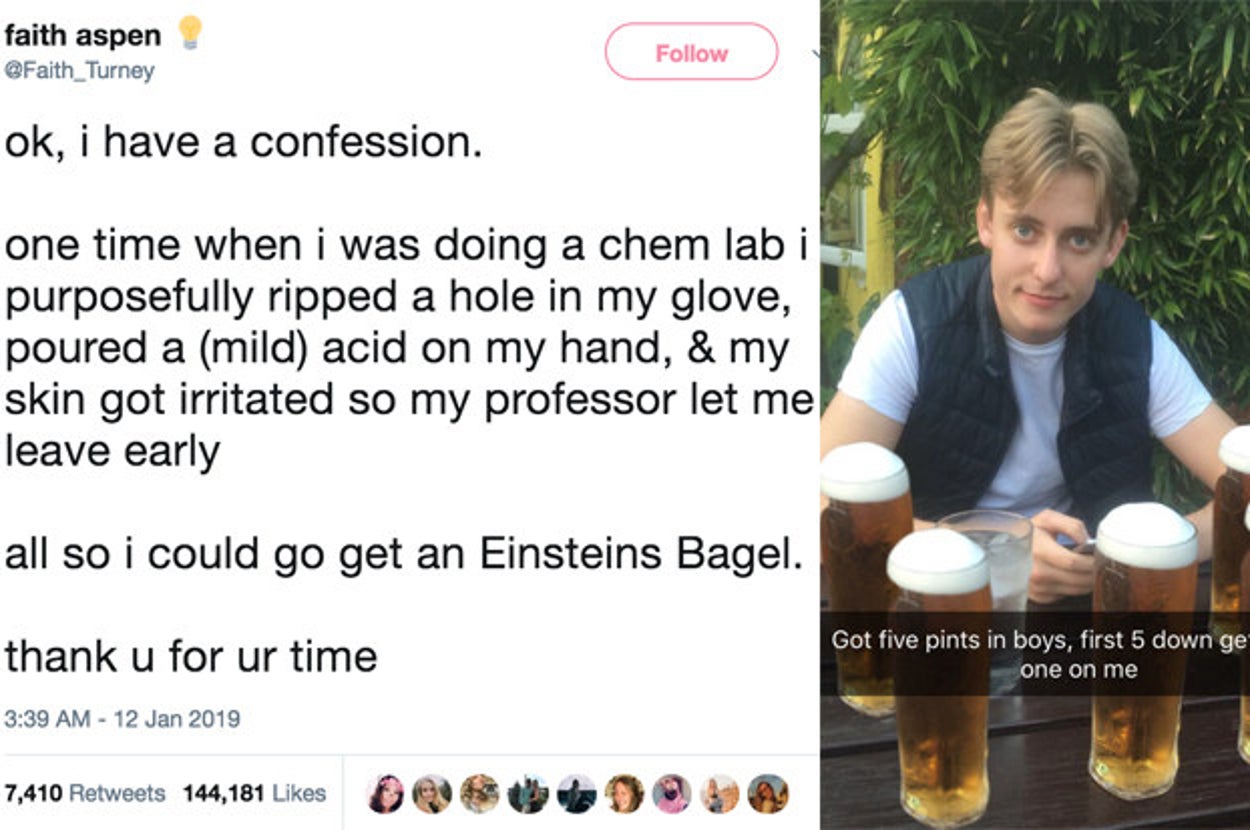Click the seventh liker avatar in pink clothing
The width and height of the screenshot is (1250, 830).
click(672, 793)
